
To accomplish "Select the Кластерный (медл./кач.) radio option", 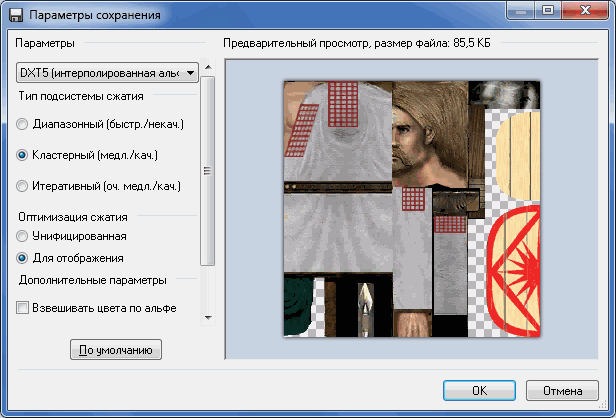I will tap(87, 155).
